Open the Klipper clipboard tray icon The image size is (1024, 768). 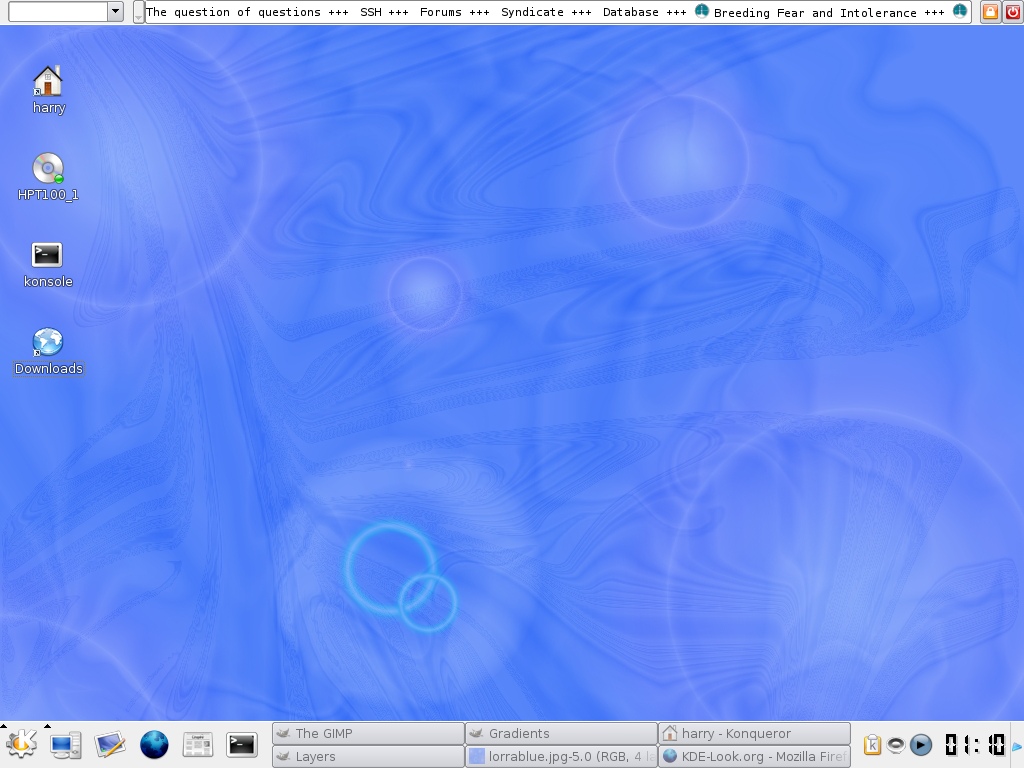tap(872, 744)
